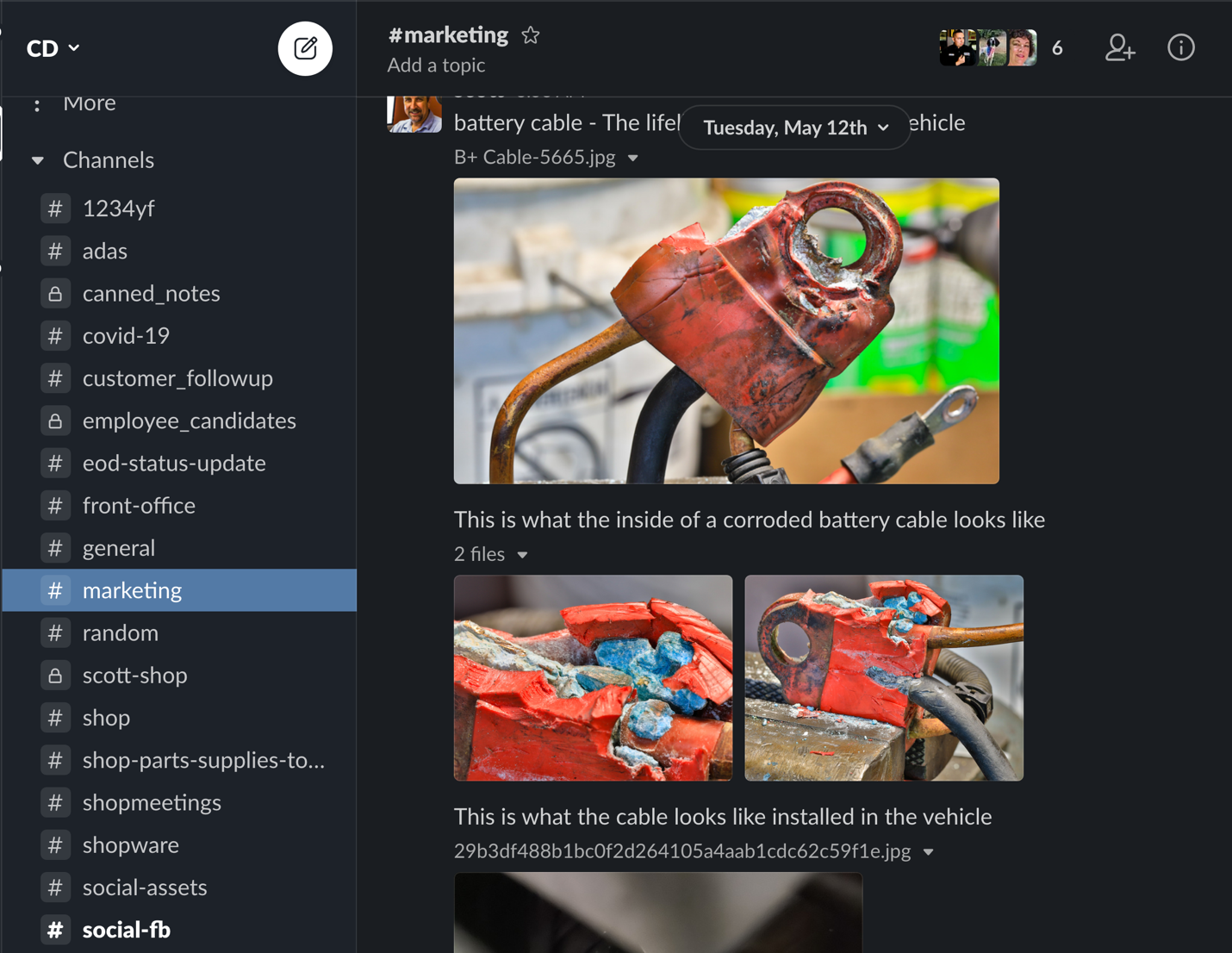View the member avatars list
This screenshot has height=953, width=1232.
pos(988,47)
